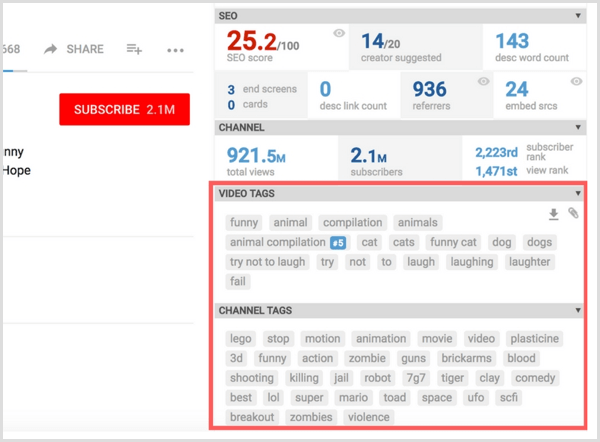Click the 'lego' channel tag
The height and width of the screenshot is (442, 600).
[240, 339]
